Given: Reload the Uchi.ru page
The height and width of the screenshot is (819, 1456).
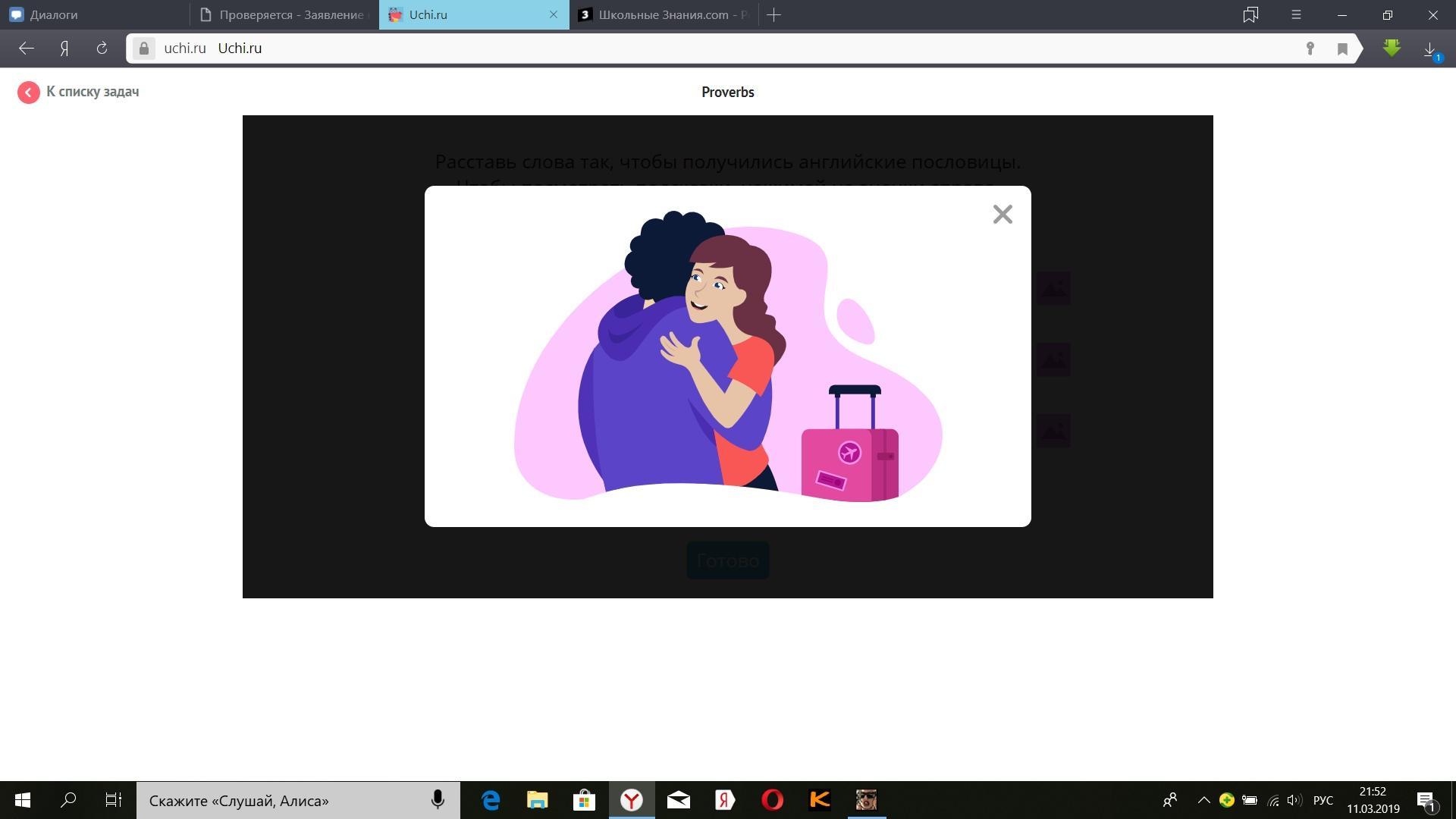Looking at the screenshot, I should point(102,49).
